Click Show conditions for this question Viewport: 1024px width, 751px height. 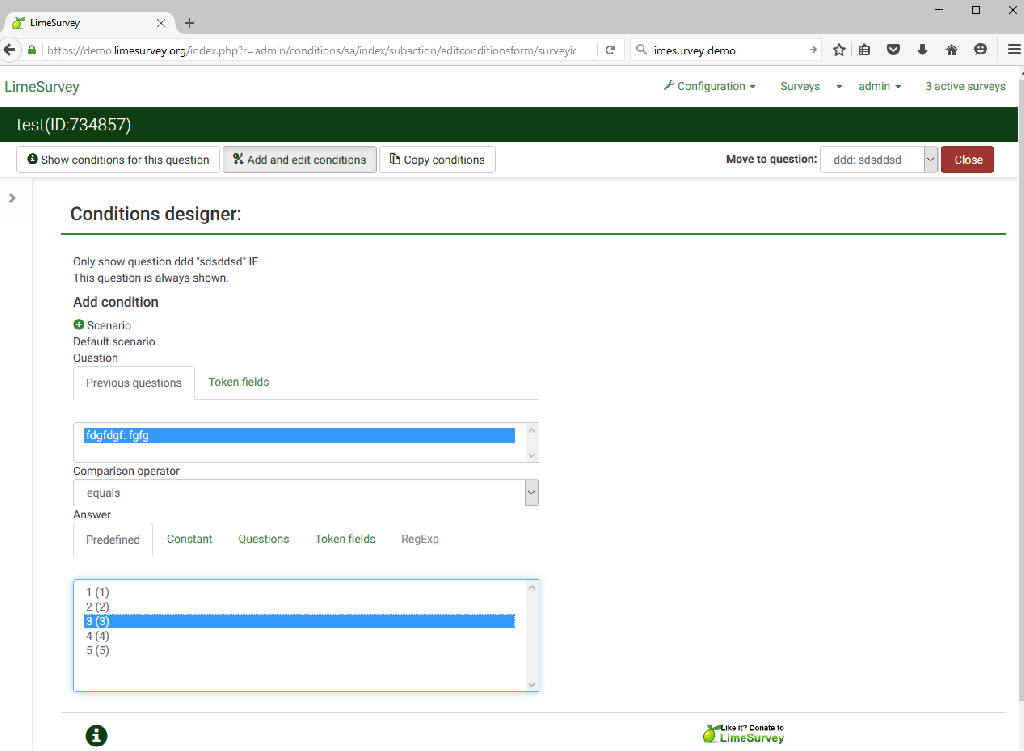tap(118, 160)
